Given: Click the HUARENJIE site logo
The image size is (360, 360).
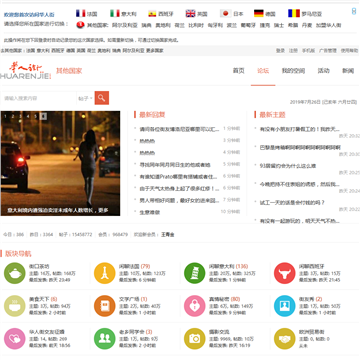Looking at the screenshot, I should coord(26,71).
